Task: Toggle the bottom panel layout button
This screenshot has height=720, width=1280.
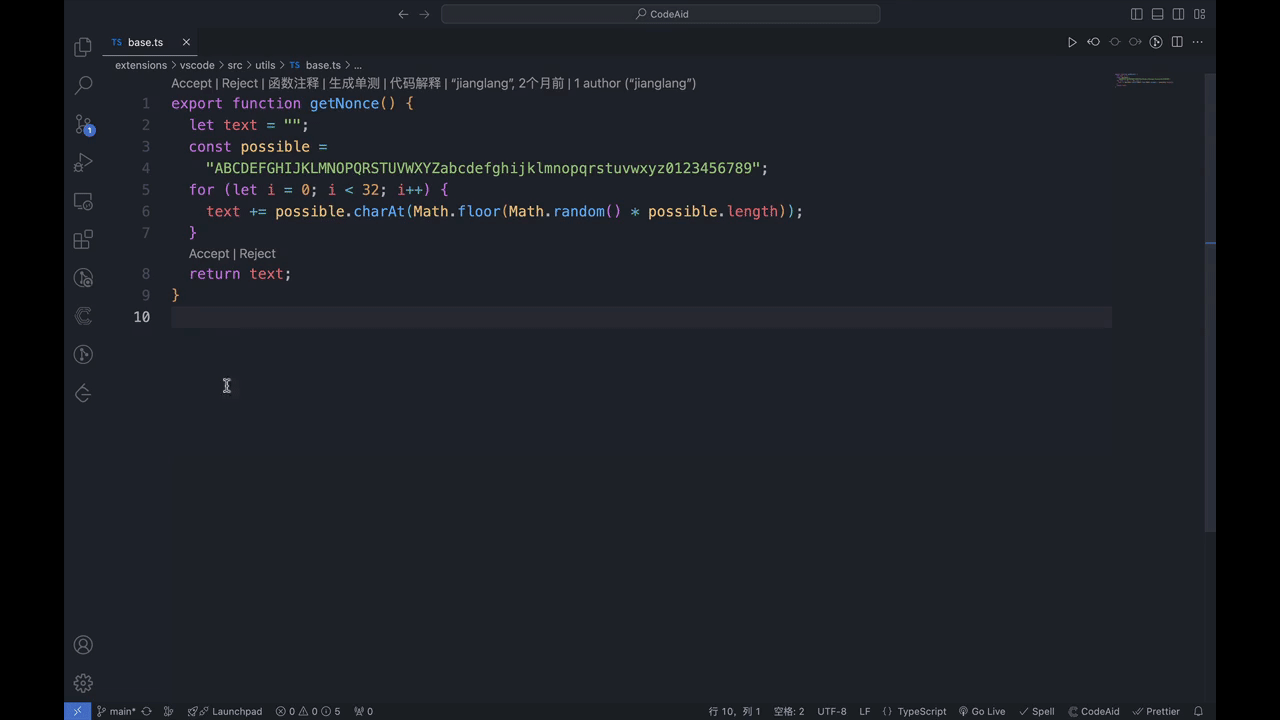Action: (x=1158, y=14)
